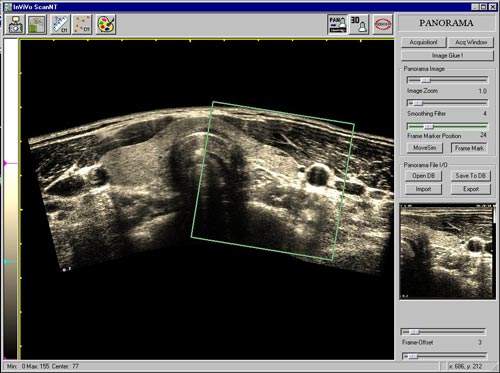Screen dimensions: 500x373
Task: Click the Panorama Image group label
Action: 424,69
